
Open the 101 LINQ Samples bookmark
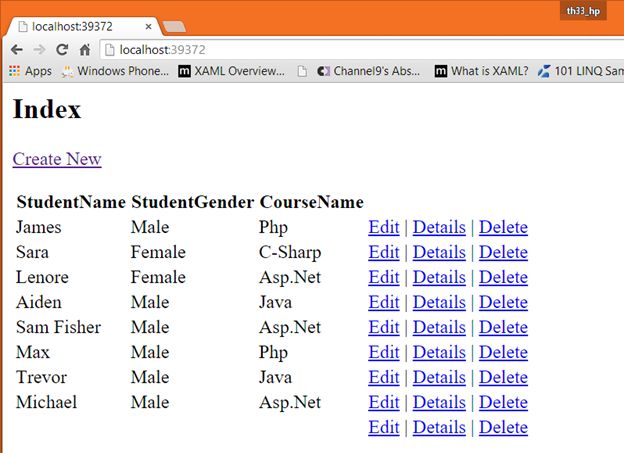click(581, 71)
